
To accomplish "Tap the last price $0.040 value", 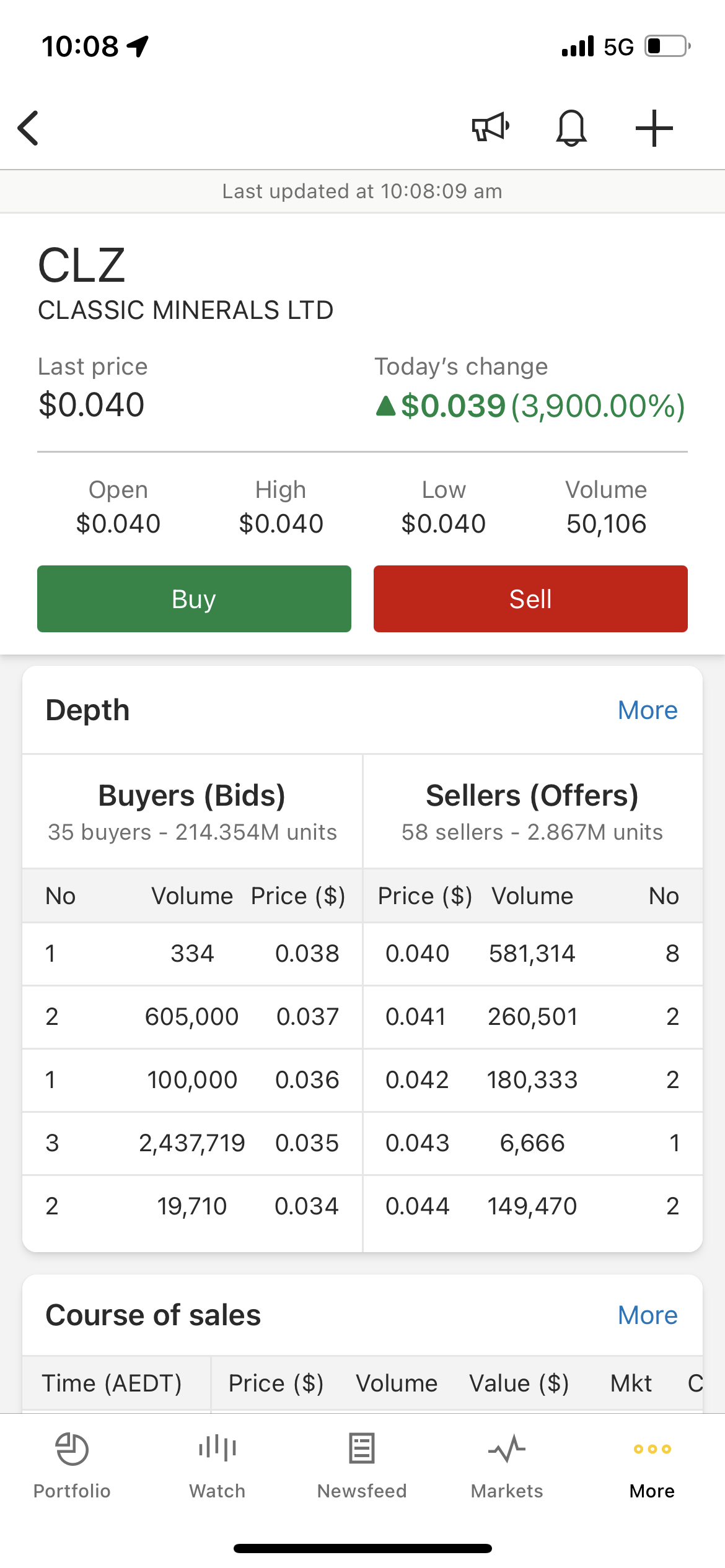I will coord(91,405).
